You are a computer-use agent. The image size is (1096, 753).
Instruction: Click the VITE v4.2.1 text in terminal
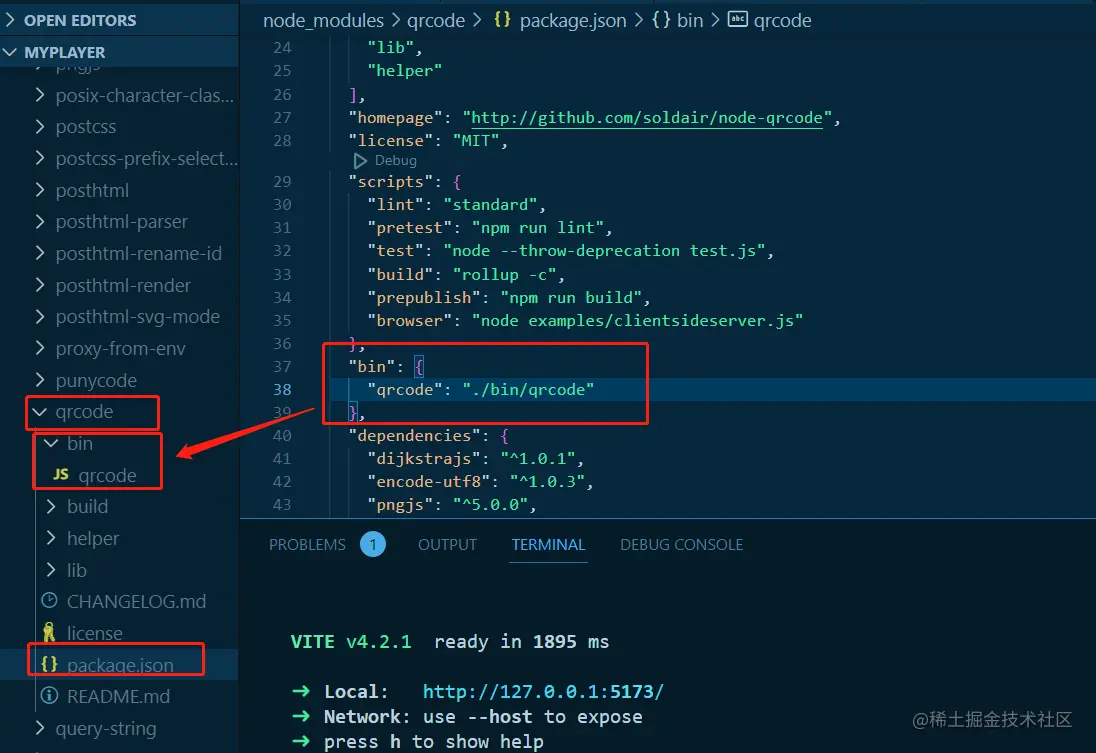coord(351,642)
